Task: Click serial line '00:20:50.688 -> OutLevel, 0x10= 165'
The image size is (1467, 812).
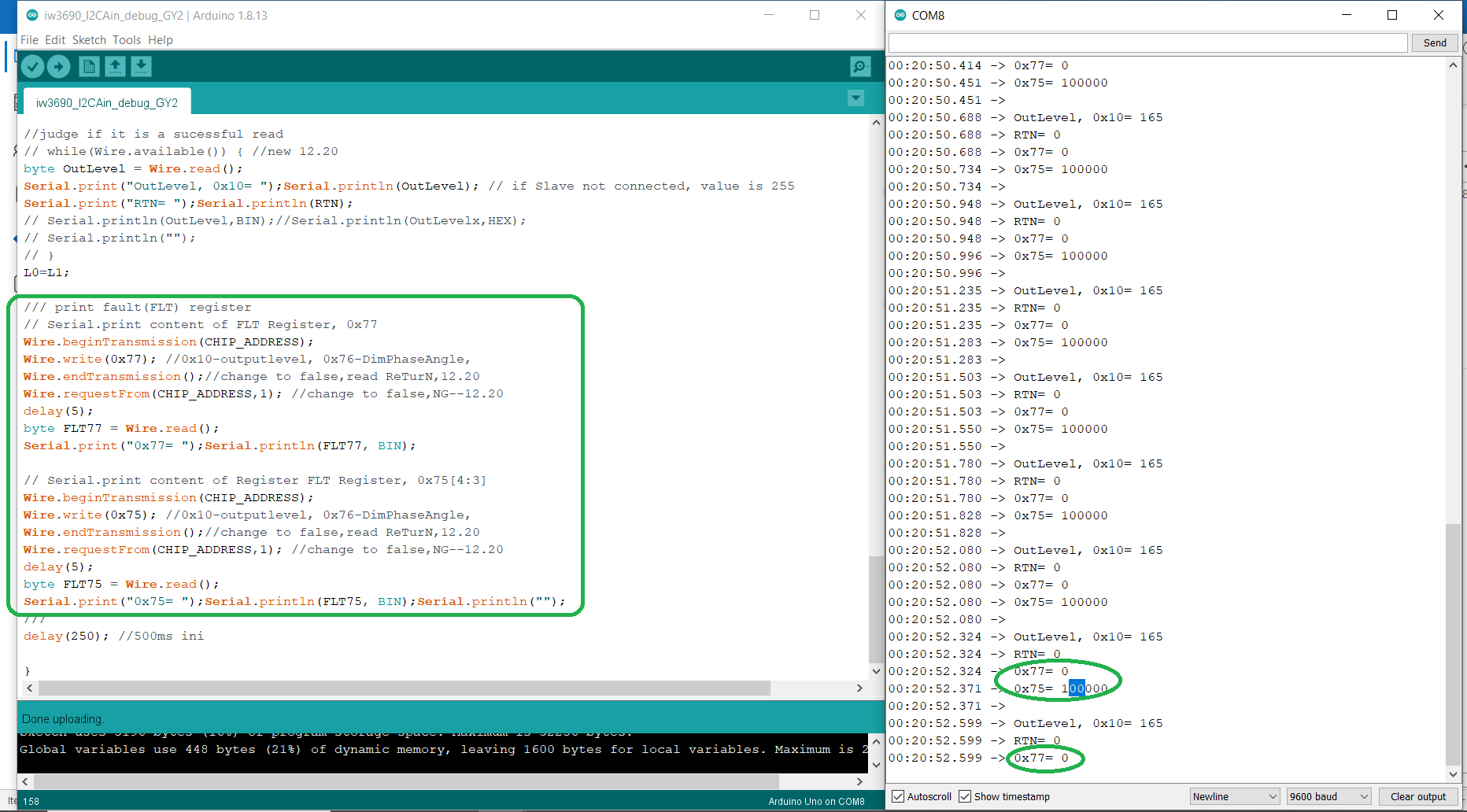Action: coord(1025,117)
